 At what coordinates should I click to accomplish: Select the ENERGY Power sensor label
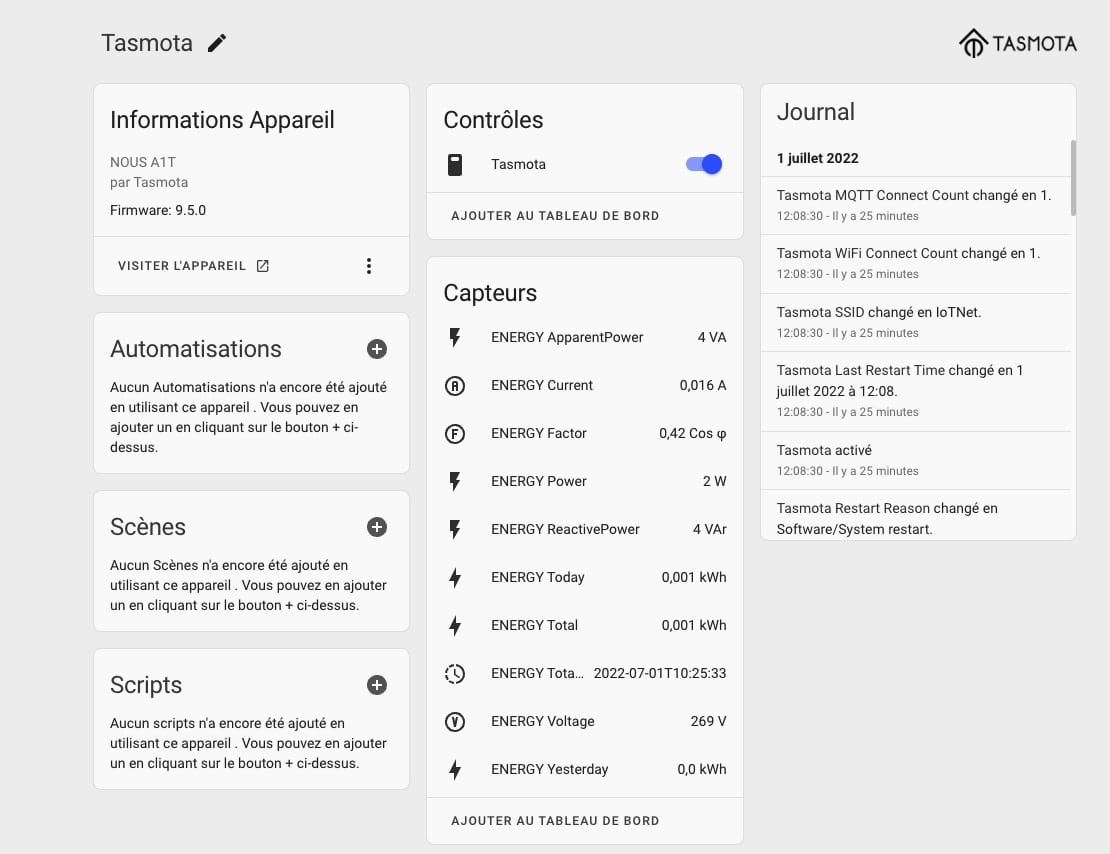[x=539, y=482]
